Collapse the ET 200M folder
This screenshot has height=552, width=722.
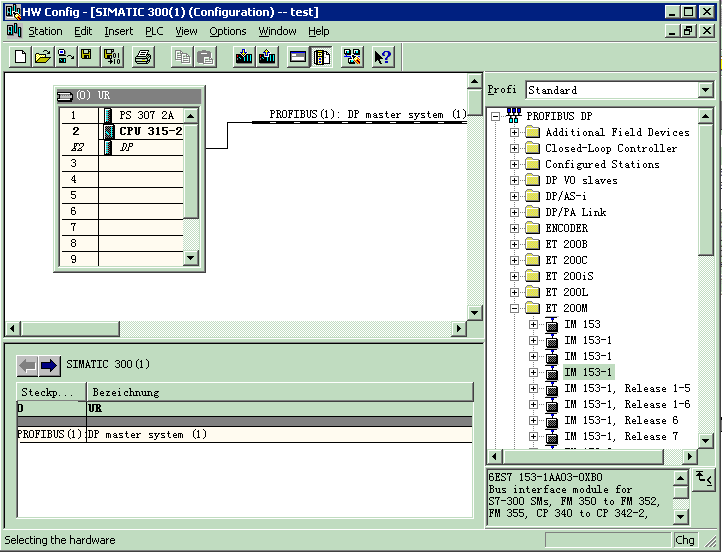515,308
